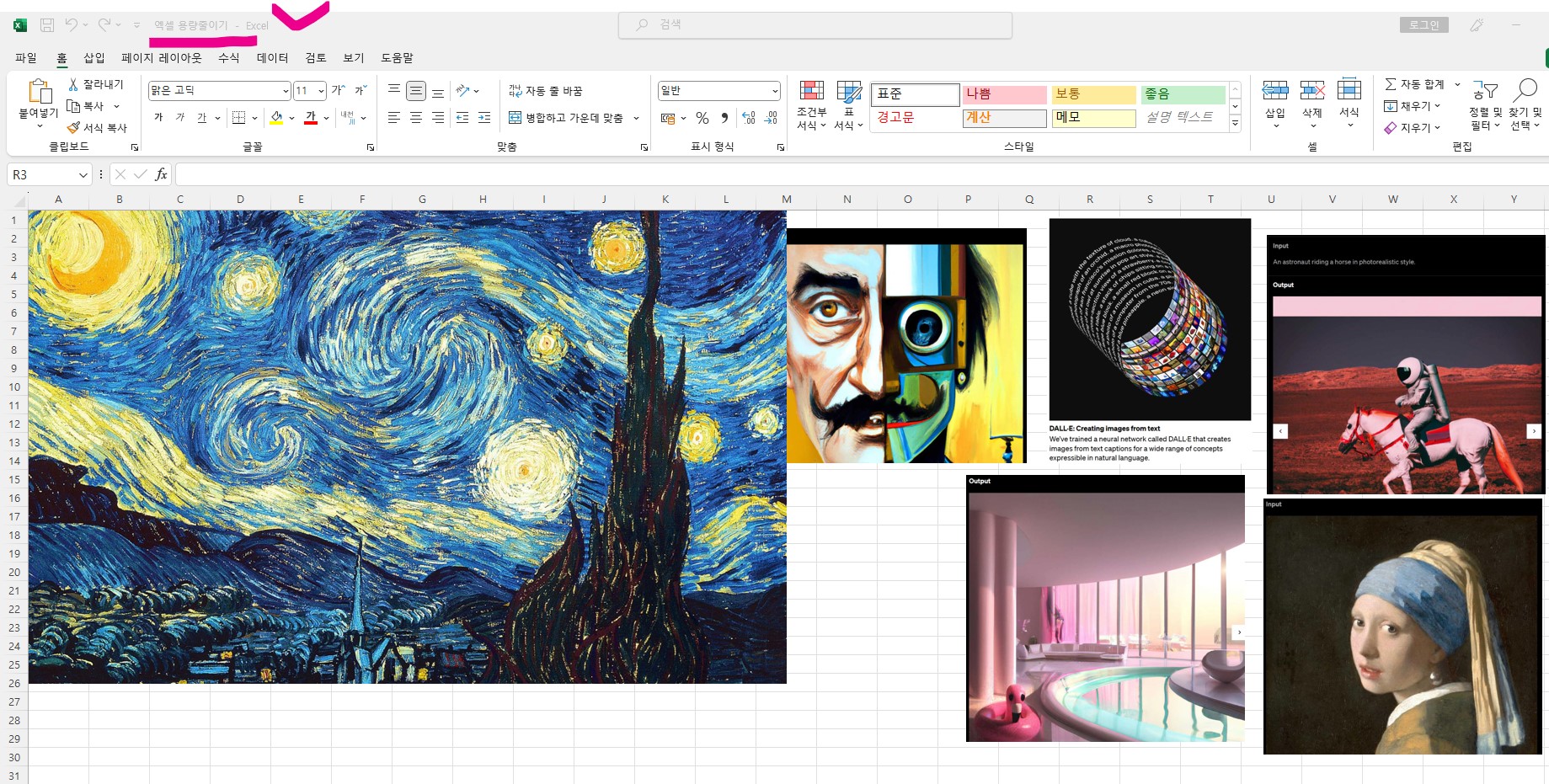The image size is (1549, 784).
Task: Click the Insert Function fx icon
Action: [x=161, y=174]
